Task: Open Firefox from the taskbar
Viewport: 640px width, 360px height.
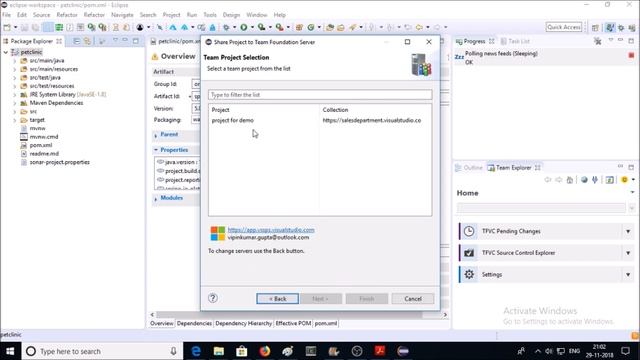Action: (x=264, y=351)
